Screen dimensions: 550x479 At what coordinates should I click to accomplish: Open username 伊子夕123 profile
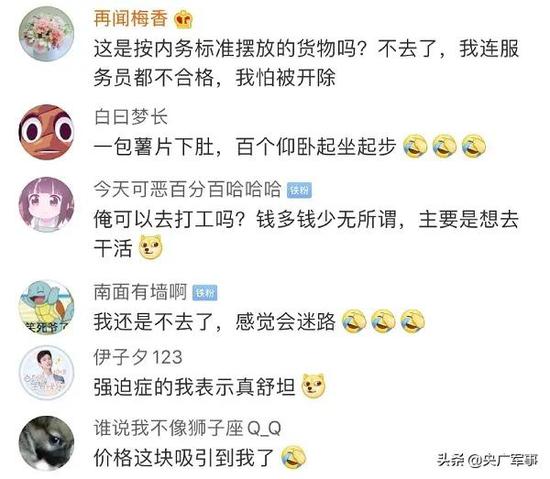(x=138, y=357)
